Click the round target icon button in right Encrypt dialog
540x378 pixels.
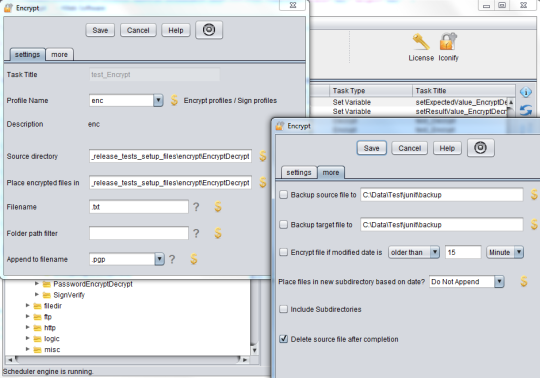click(480, 148)
